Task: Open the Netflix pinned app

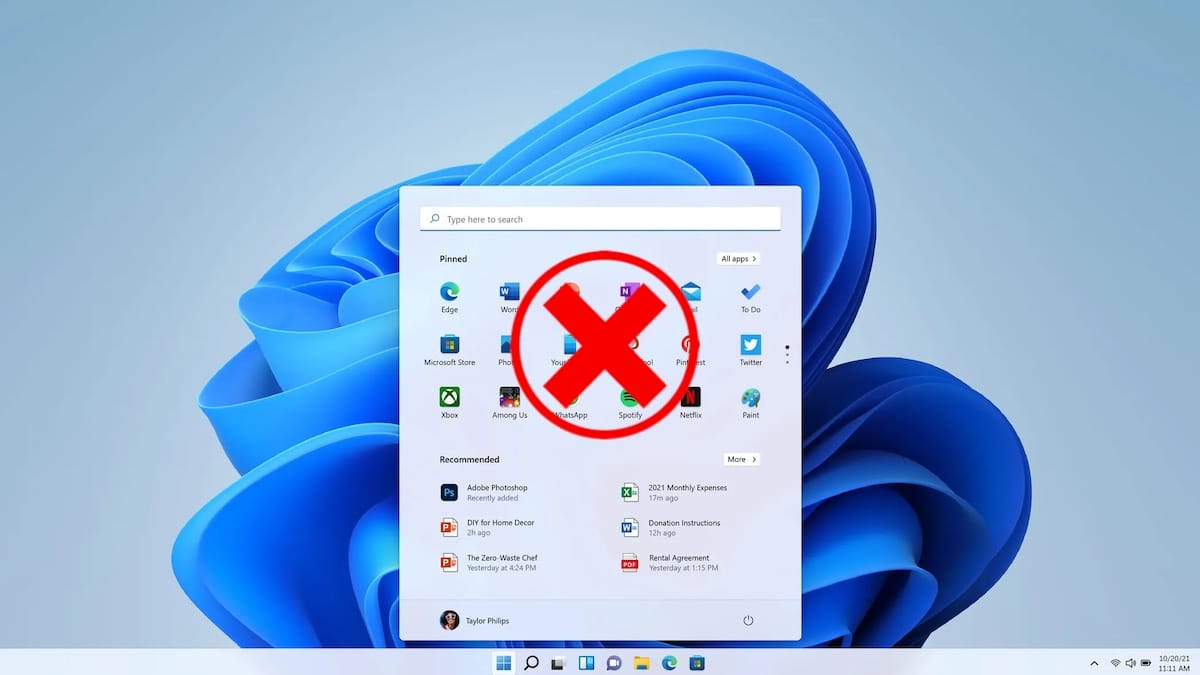Action: coord(690,403)
